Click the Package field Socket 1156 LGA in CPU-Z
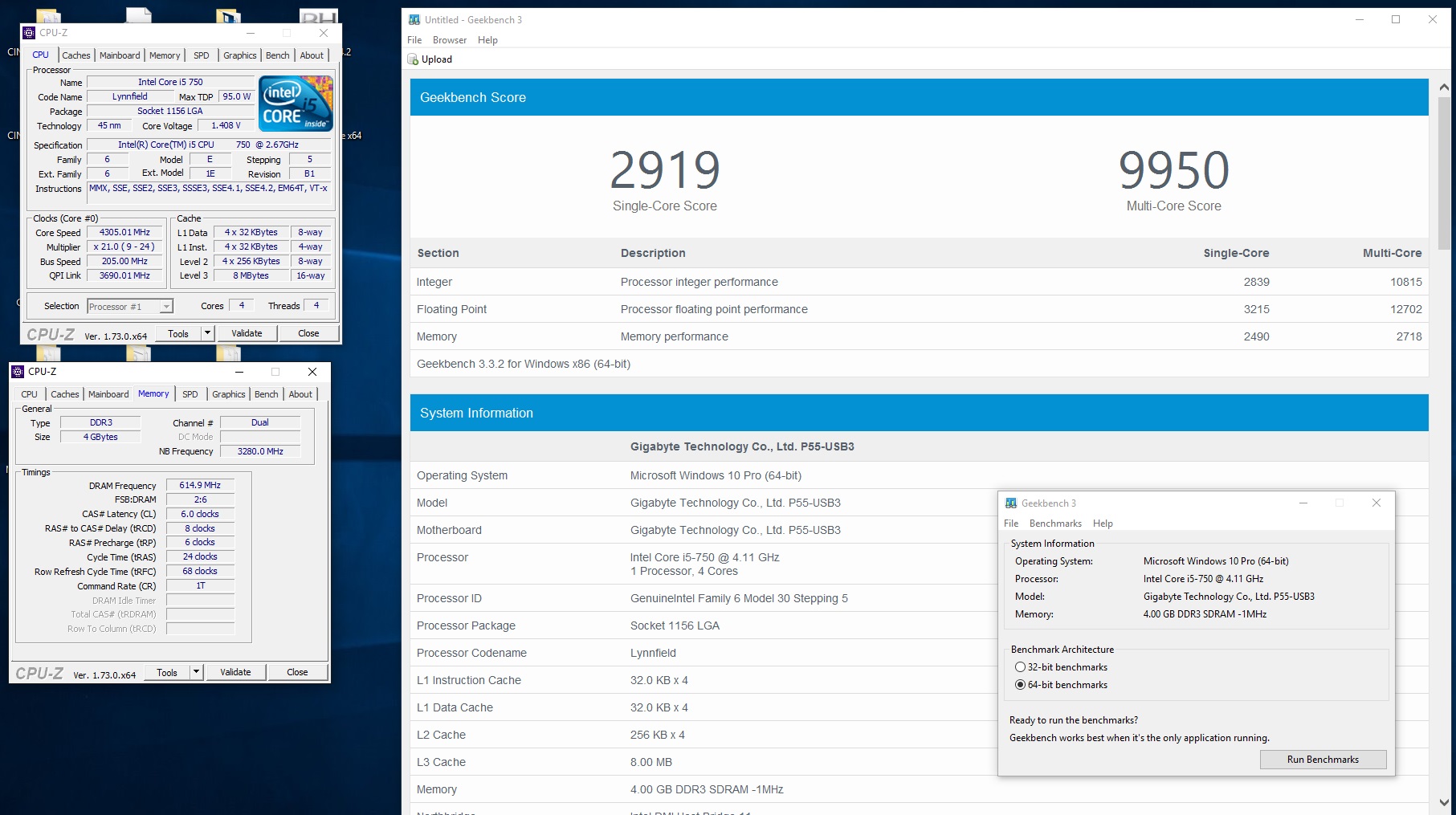The width and height of the screenshot is (1456, 815). coord(170,111)
